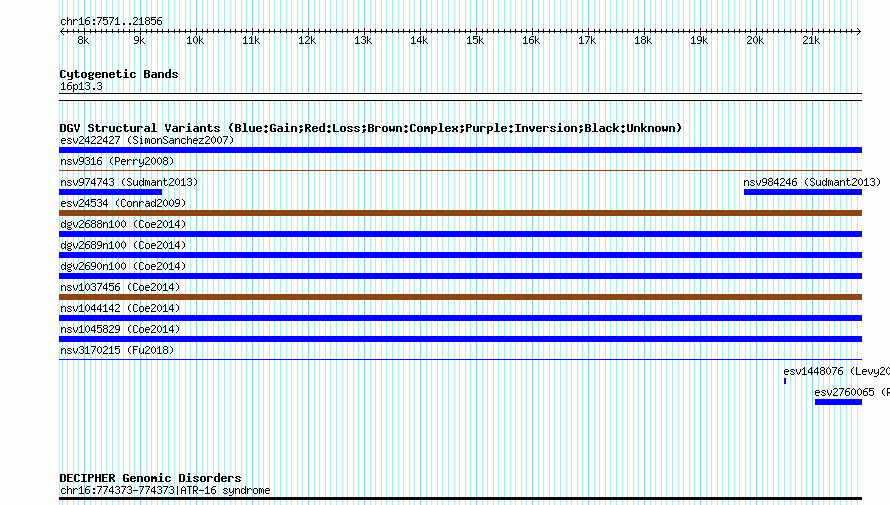Open the ATR-16 syndrome entry
The width and height of the screenshot is (890, 505).
pyautogui.click(x=165, y=490)
